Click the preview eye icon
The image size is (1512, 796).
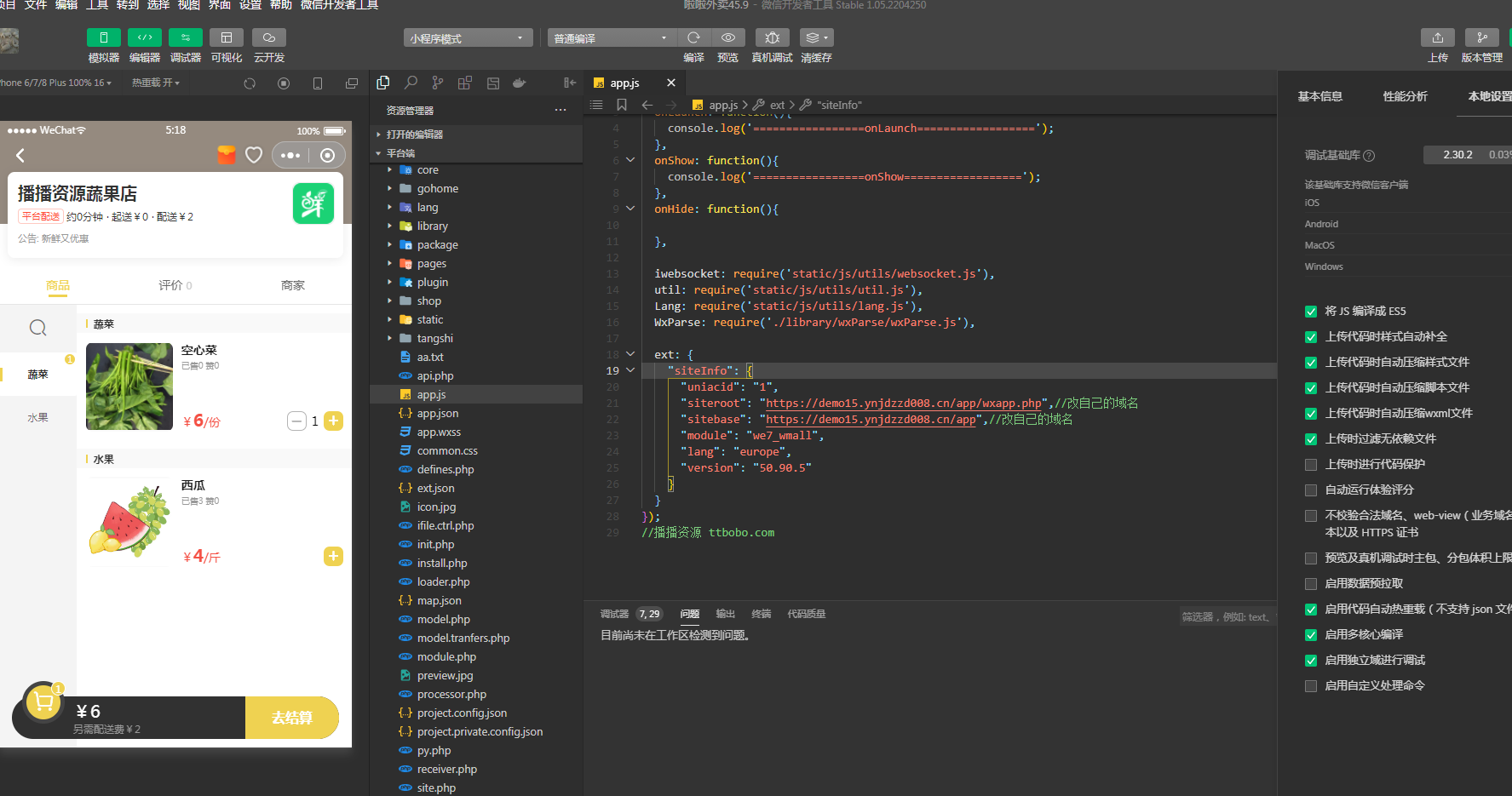[728, 37]
